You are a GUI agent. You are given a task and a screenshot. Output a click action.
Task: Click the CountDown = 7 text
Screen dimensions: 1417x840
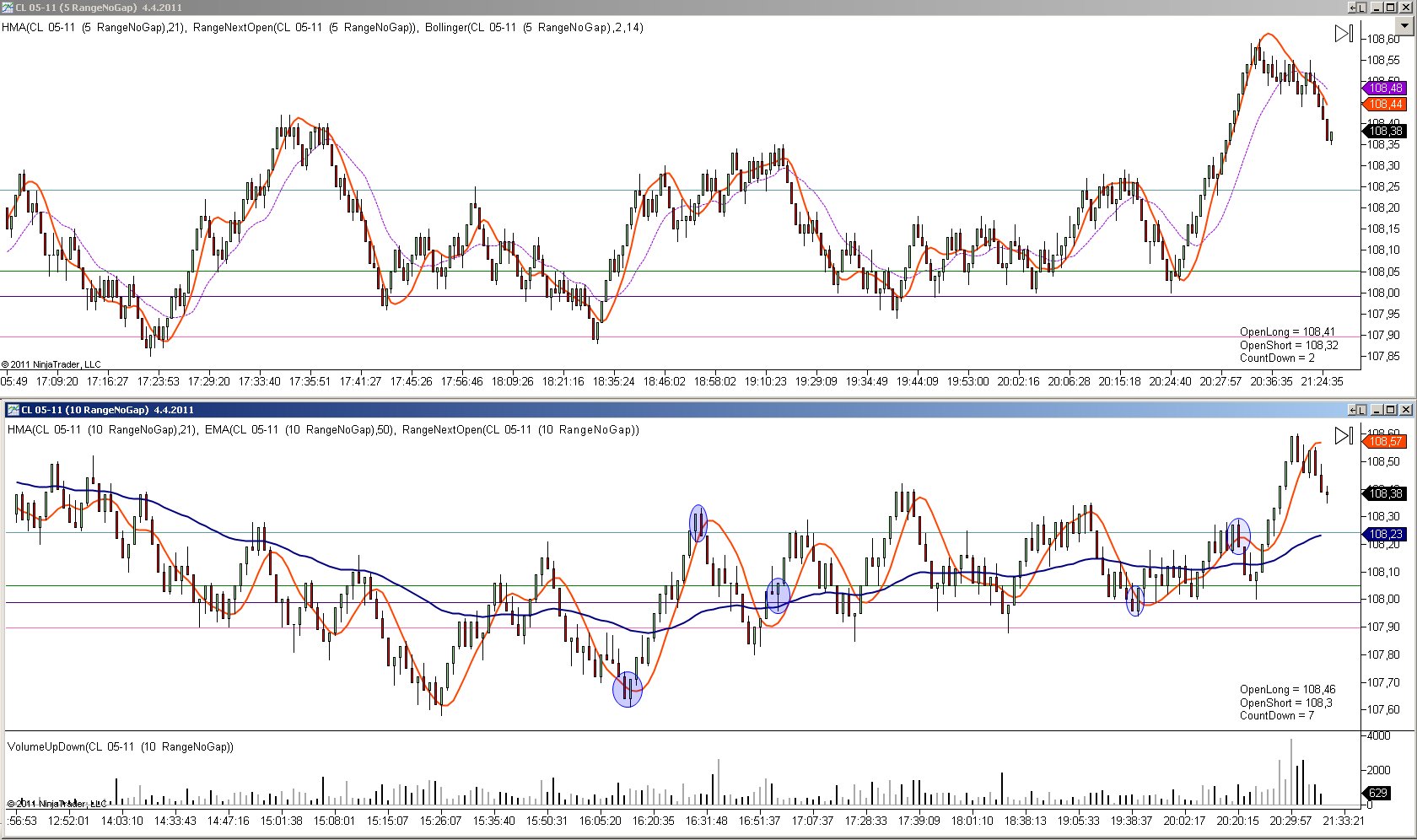point(1277,715)
